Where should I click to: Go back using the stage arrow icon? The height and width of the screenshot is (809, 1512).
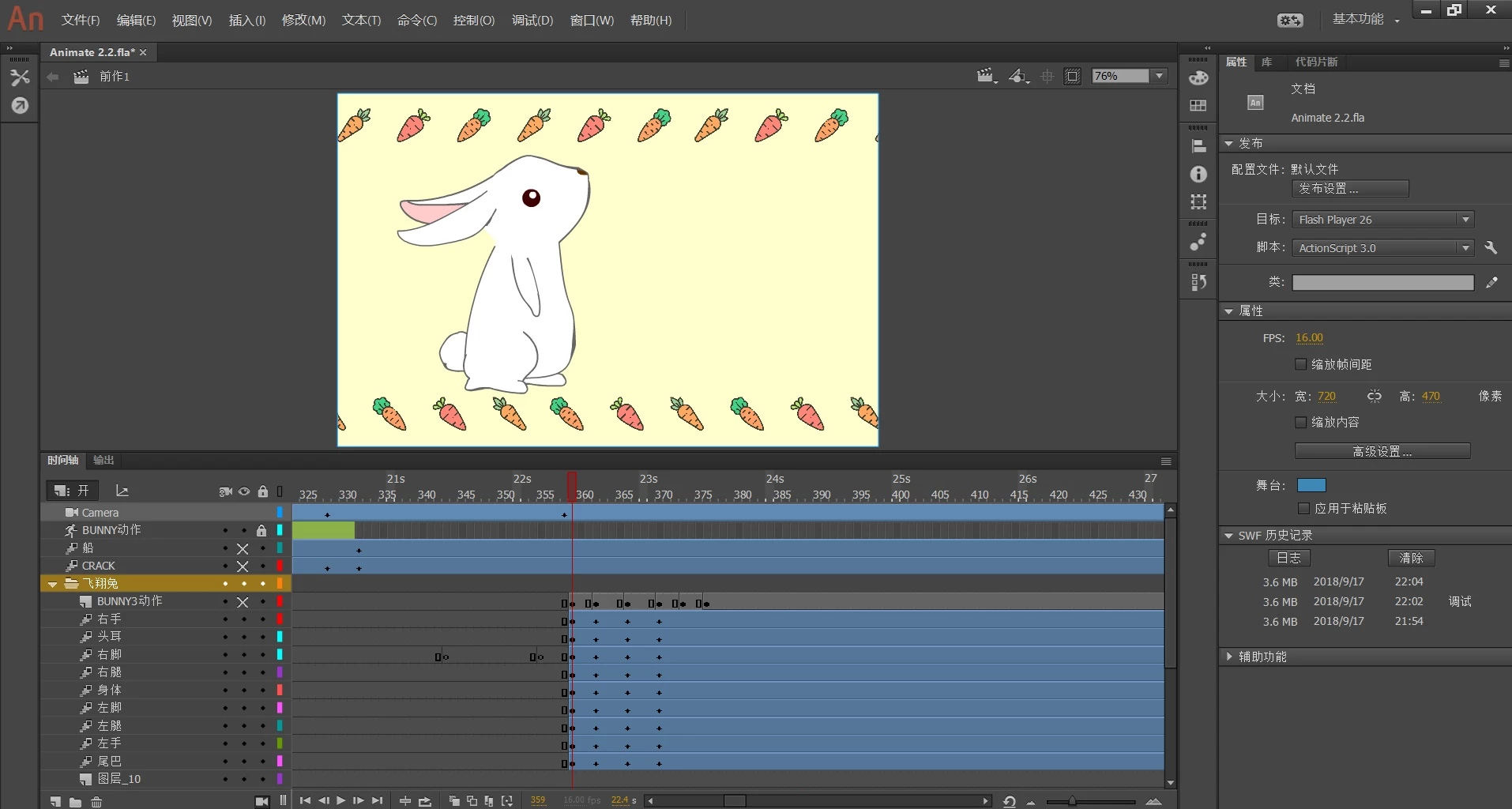click(x=53, y=77)
